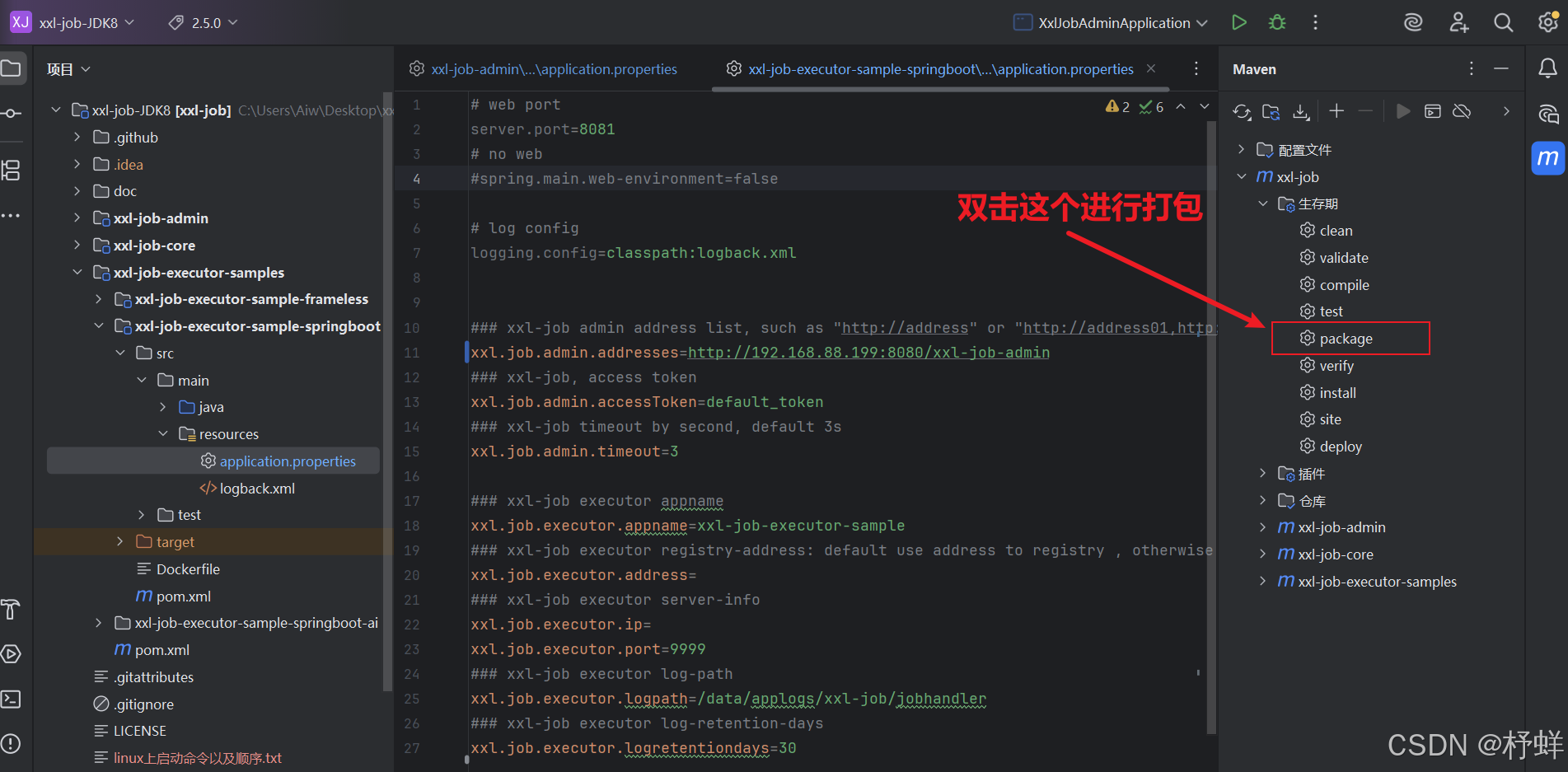Open the Commit tool window icon

tap(12, 113)
